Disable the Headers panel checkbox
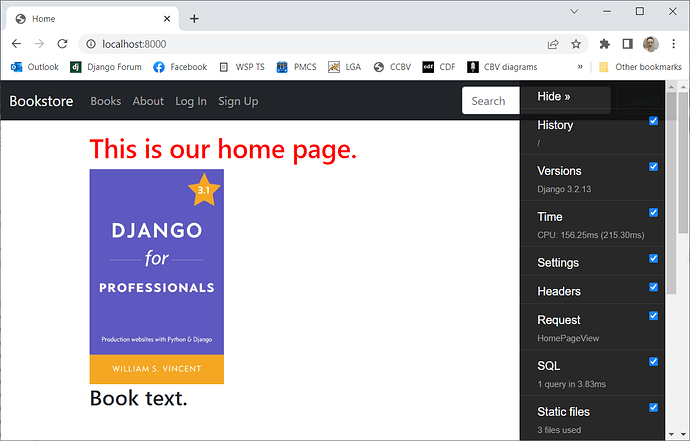The image size is (690, 441). click(653, 287)
